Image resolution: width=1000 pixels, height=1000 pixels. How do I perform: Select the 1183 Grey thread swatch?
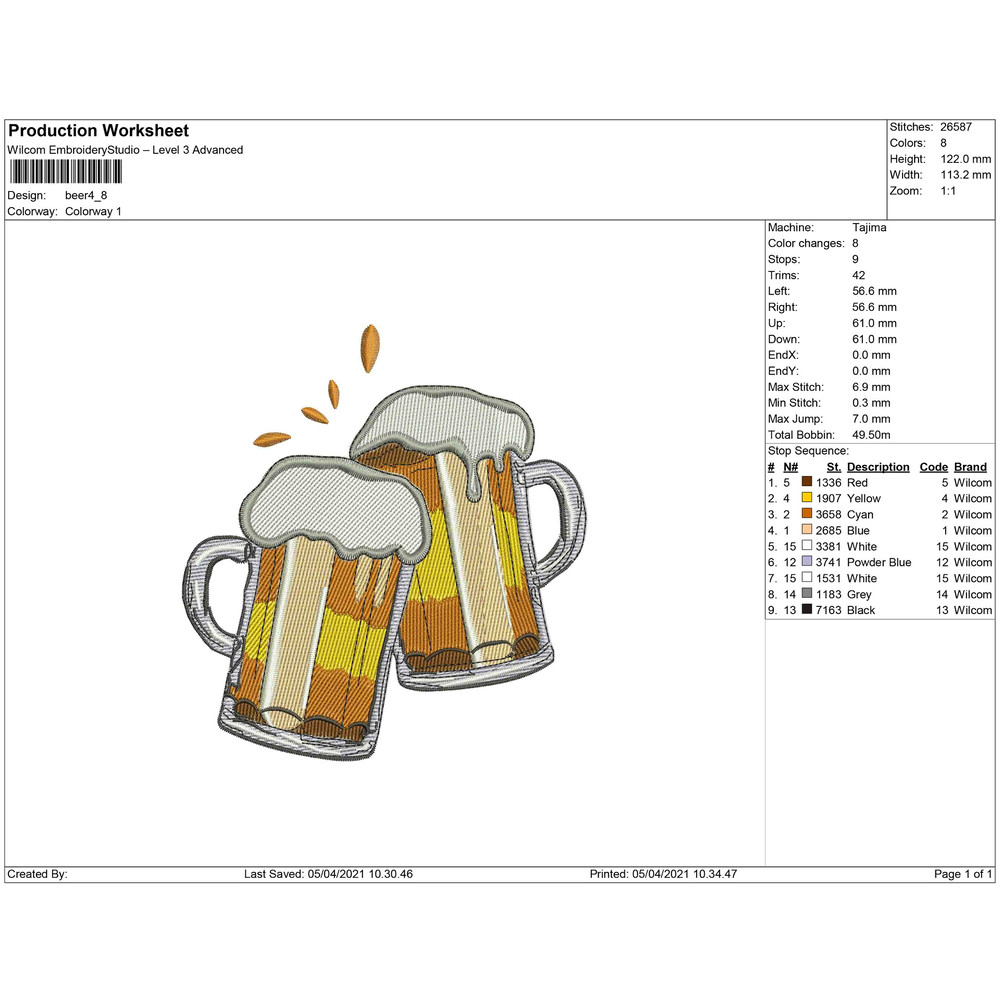click(x=806, y=595)
